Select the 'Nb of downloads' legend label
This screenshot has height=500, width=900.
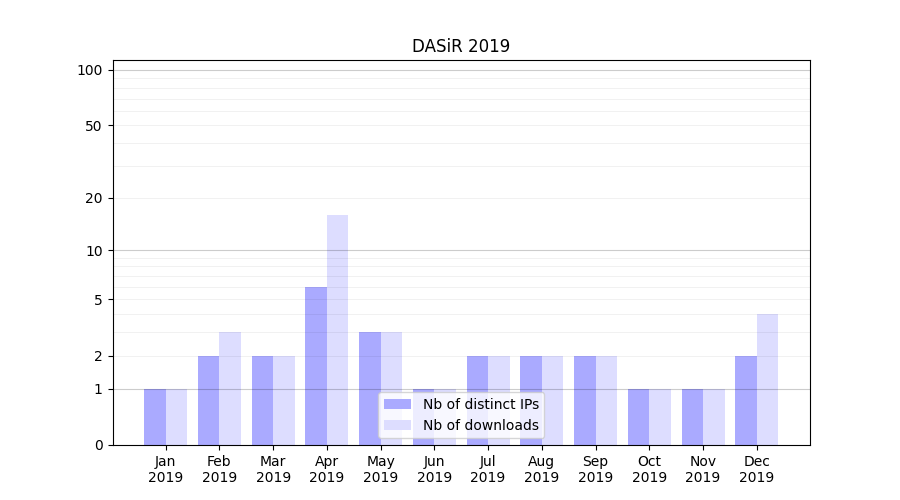coord(480,425)
